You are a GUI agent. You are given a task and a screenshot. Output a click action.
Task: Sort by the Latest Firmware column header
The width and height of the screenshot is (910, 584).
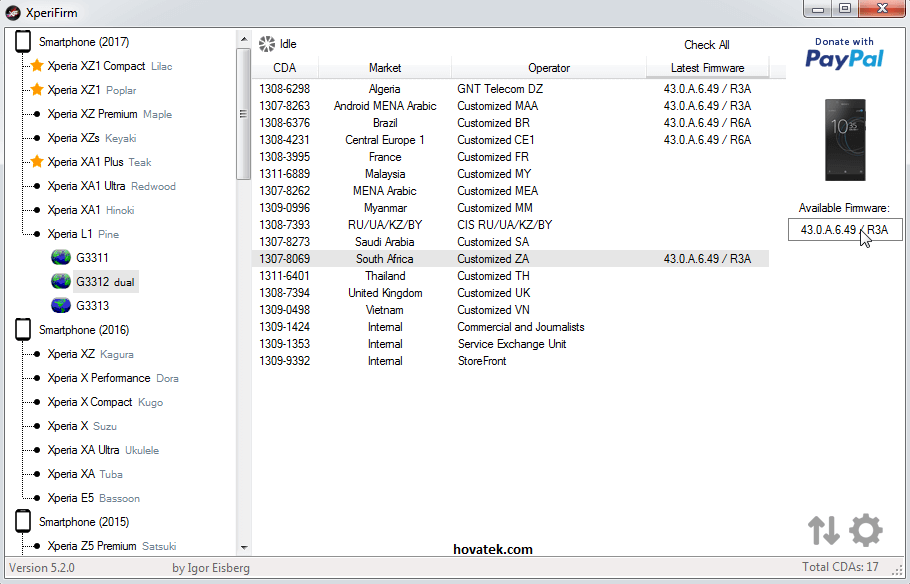click(x=707, y=68)
